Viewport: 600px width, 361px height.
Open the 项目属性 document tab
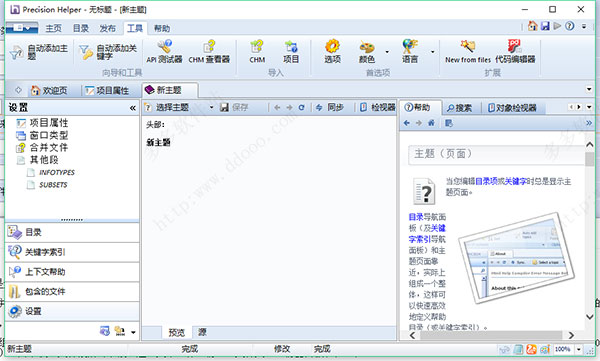pyautogui.click(x=107, y=90)
